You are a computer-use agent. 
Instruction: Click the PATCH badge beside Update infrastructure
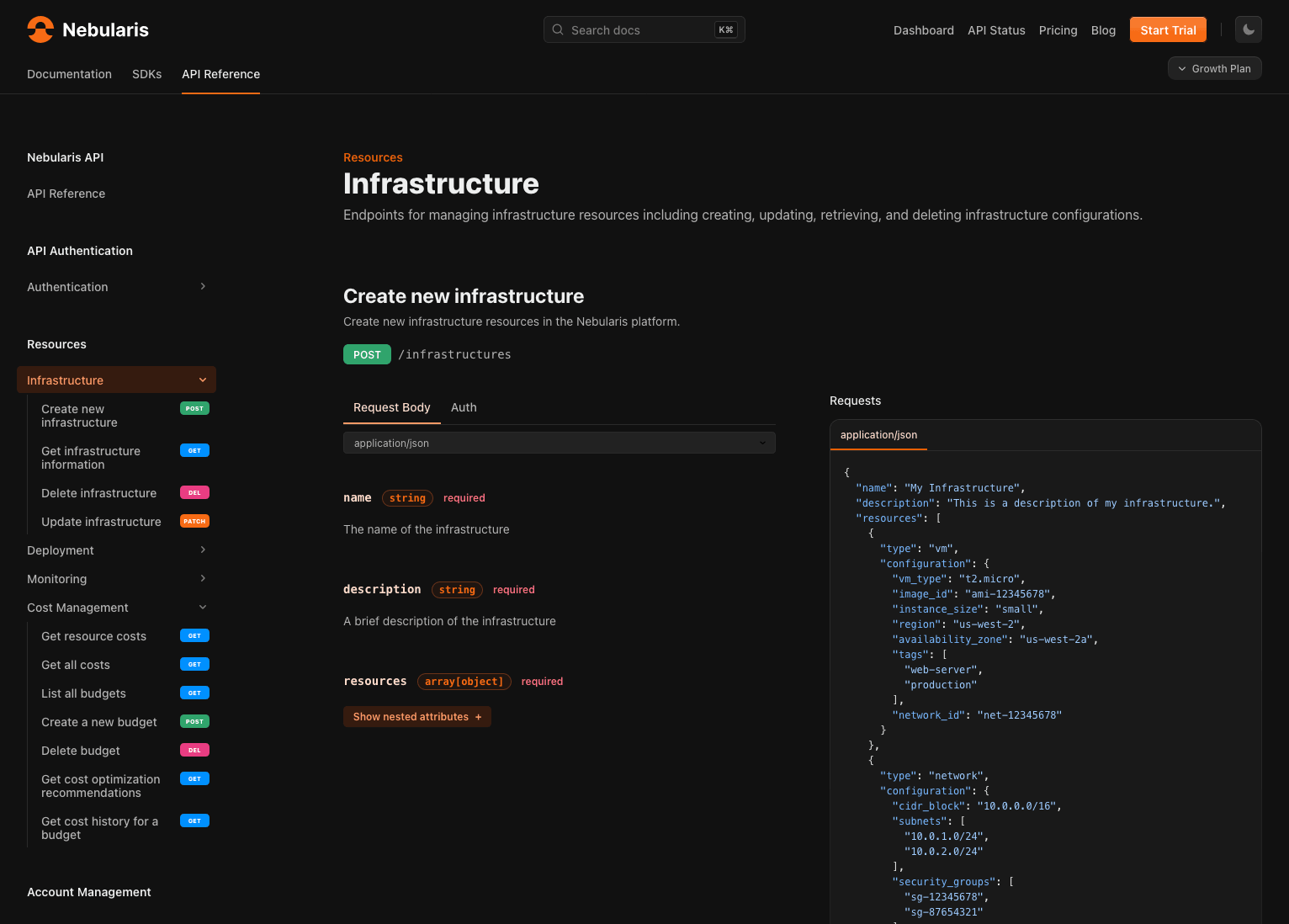pyautogui.click(x=194, y=521)
